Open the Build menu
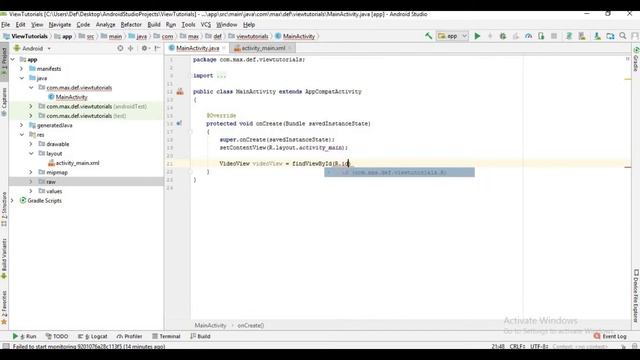 (x=154, y=24)
